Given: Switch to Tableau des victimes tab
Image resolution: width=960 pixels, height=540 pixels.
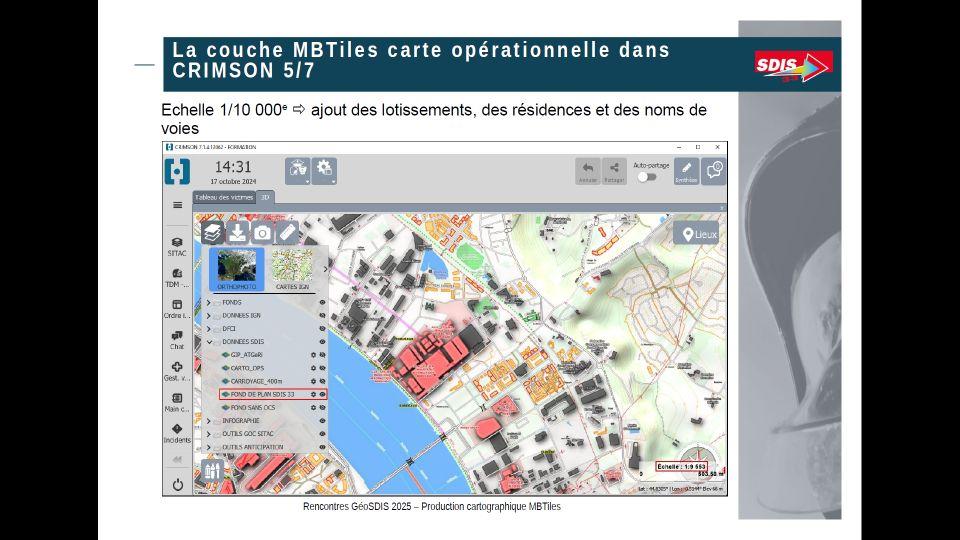Looking at the screenshot, I should pos(224,197).
